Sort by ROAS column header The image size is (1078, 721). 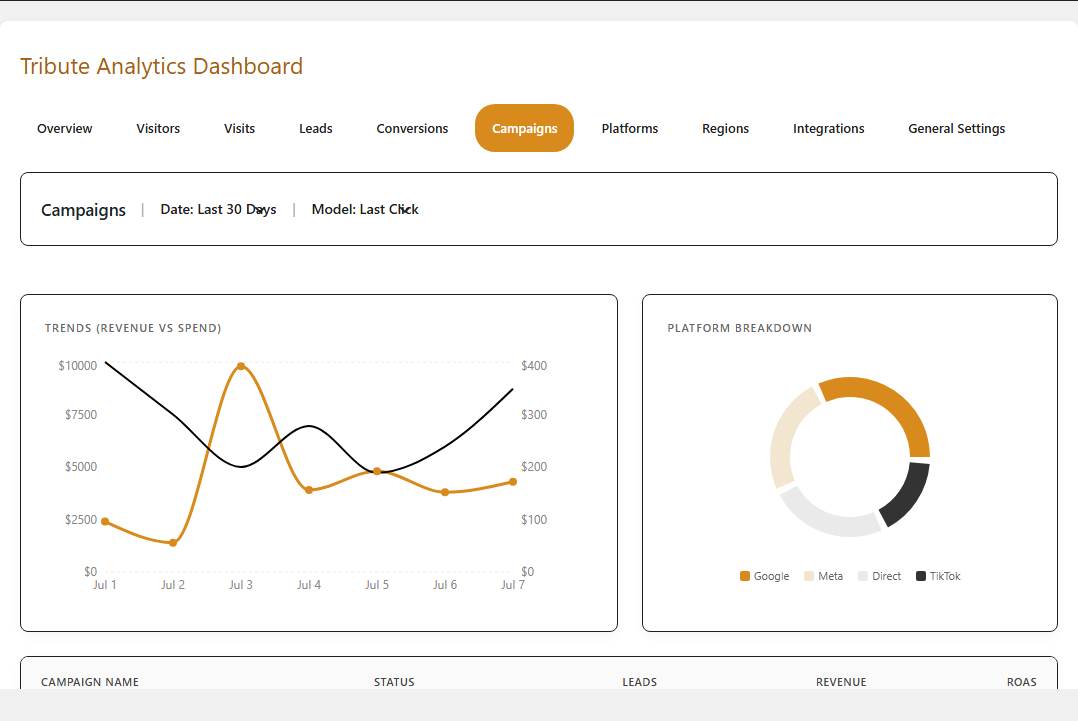(1022, 682)
